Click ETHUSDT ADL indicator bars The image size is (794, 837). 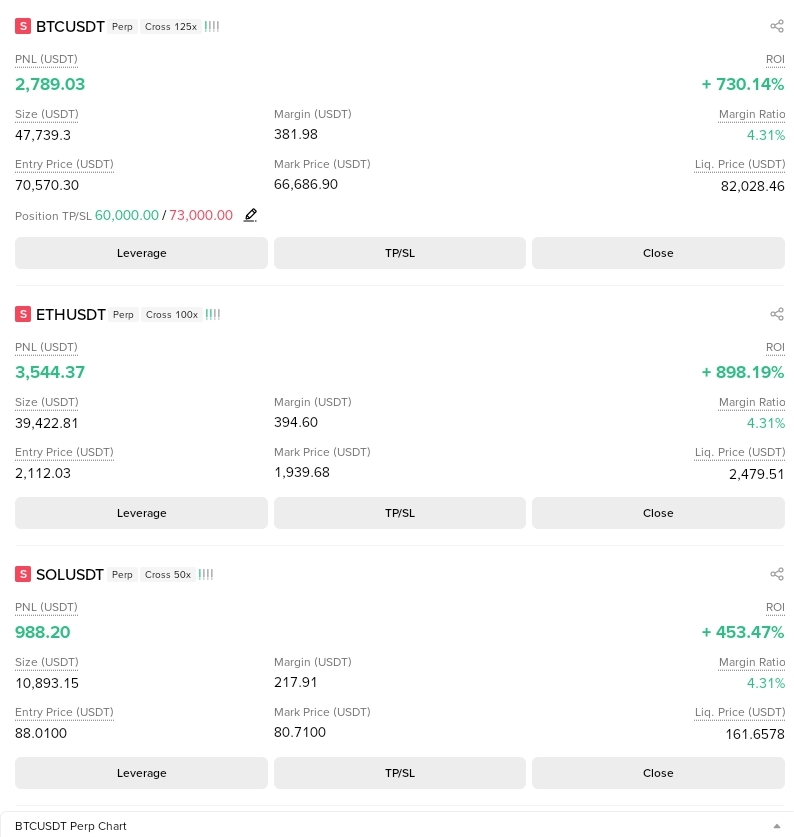(213, 314)
